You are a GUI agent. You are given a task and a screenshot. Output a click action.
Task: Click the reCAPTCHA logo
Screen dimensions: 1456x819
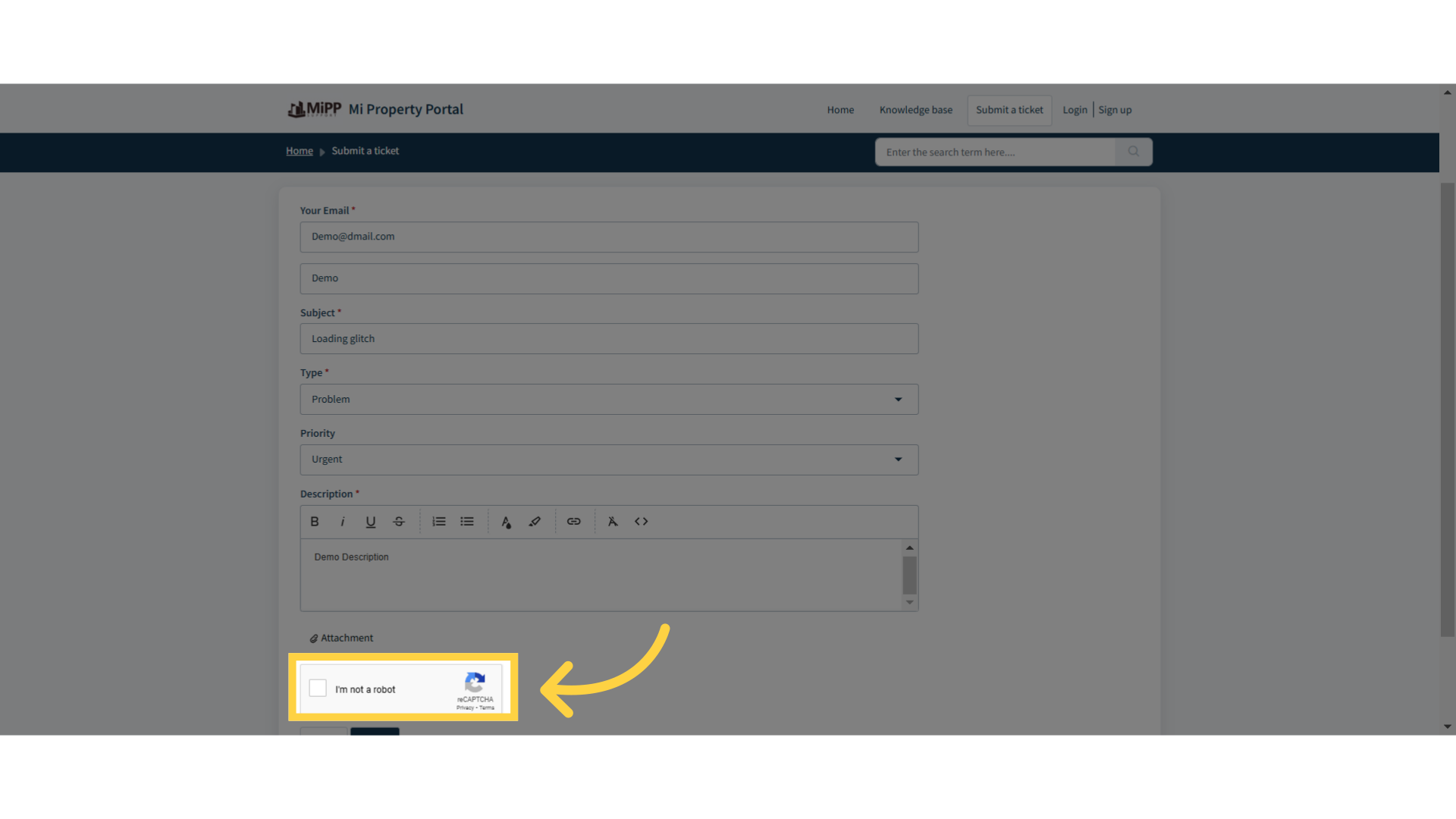pyautogui.click(x=475, y=682)
